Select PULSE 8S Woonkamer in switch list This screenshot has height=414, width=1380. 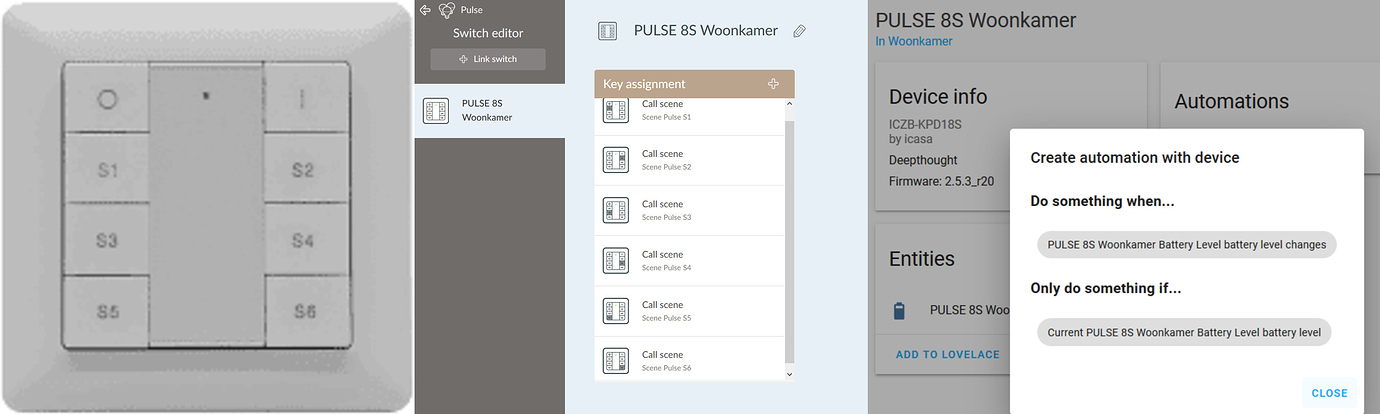pos(490,110)
